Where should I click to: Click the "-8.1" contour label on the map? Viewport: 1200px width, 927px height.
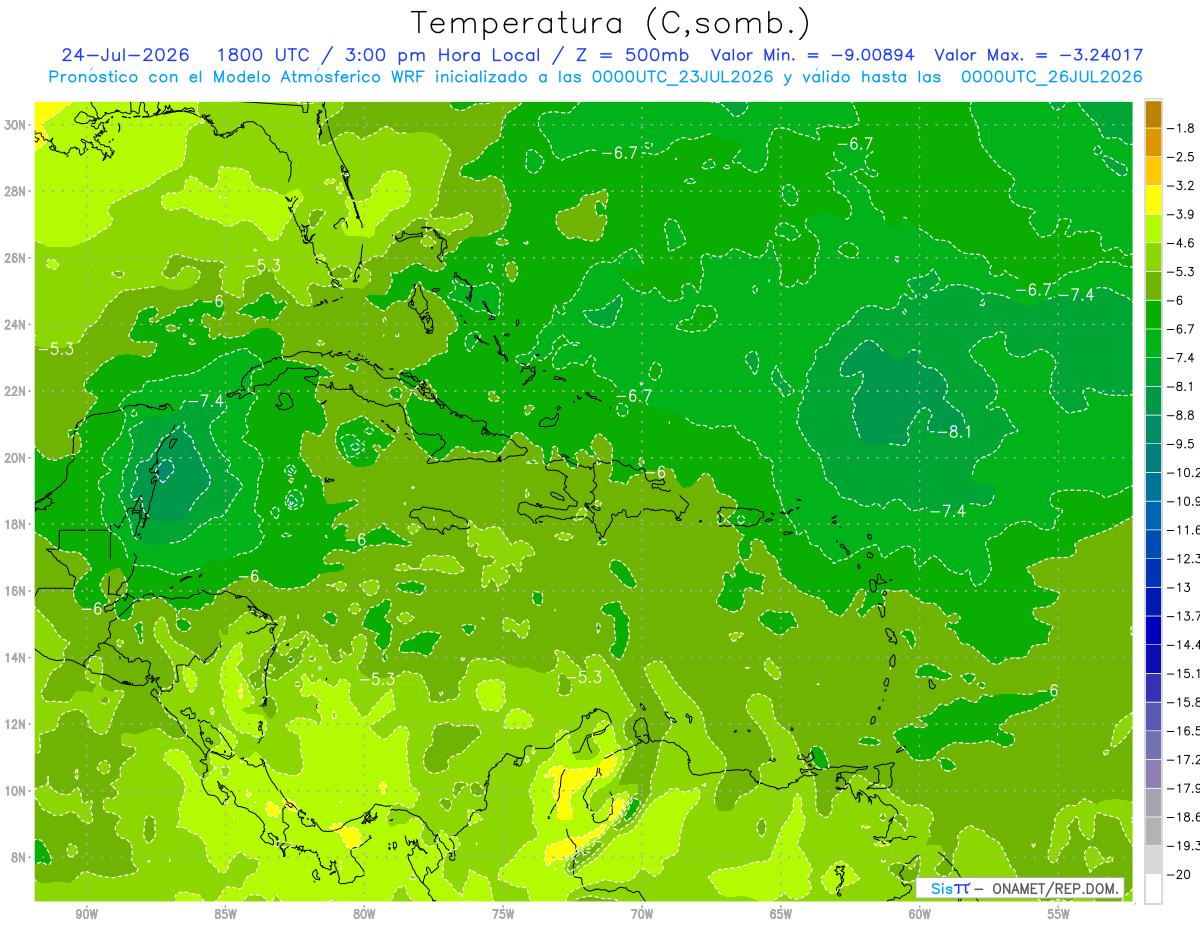tap(954, 432)
